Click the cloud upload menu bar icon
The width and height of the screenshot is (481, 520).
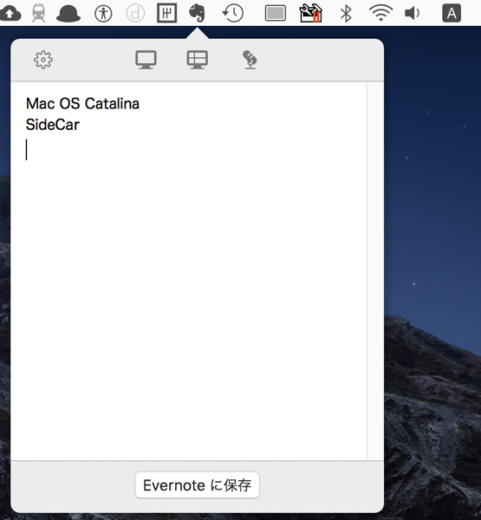(x=10, y=14)
